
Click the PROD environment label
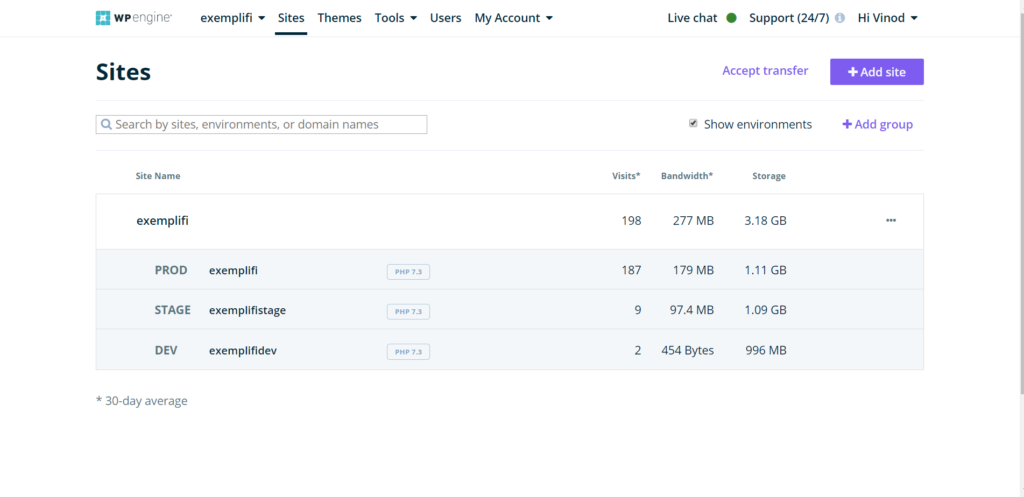pyautogui.click(x=171, y=270)
